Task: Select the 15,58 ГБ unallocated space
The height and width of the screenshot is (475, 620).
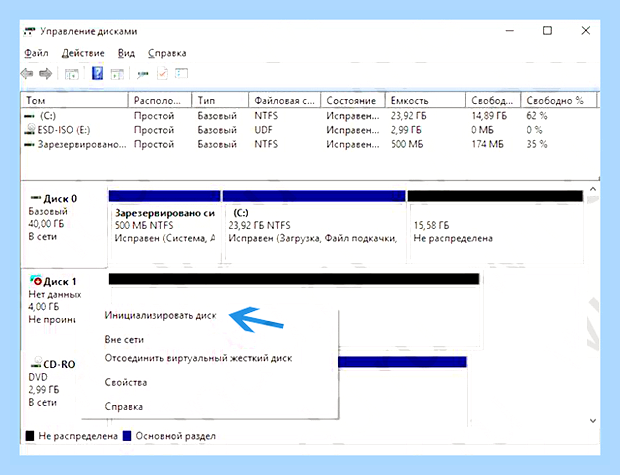Action: point(495,226)
